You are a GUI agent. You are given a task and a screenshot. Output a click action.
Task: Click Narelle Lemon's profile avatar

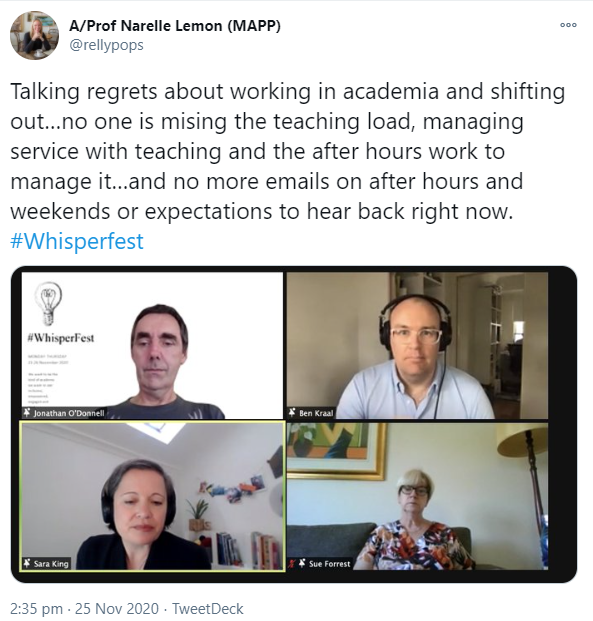tap(34, 35)
